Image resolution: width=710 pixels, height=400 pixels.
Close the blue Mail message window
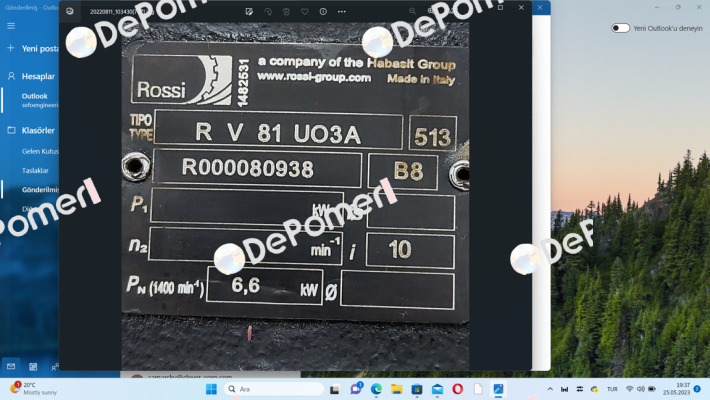[x=540, y=7]
